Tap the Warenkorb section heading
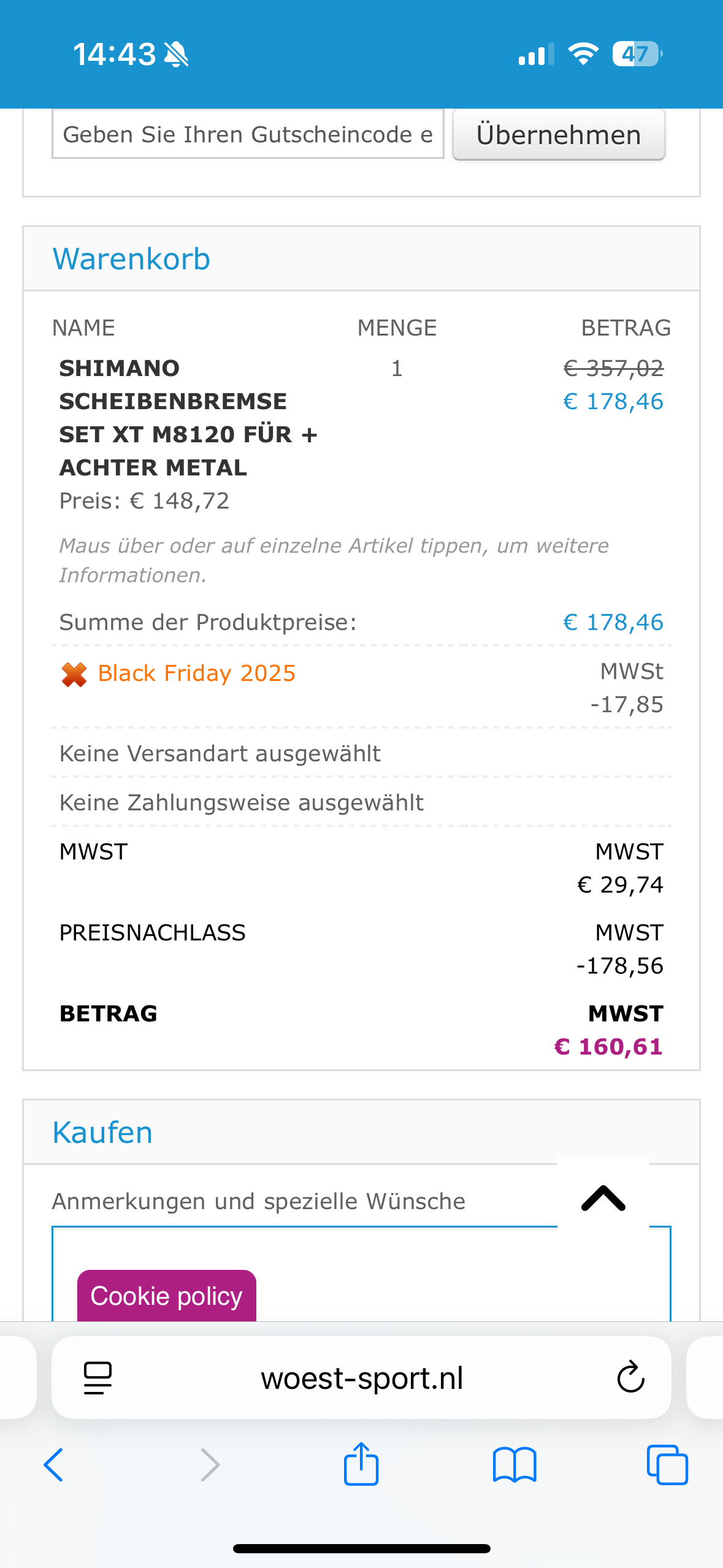 click(132, 259)
